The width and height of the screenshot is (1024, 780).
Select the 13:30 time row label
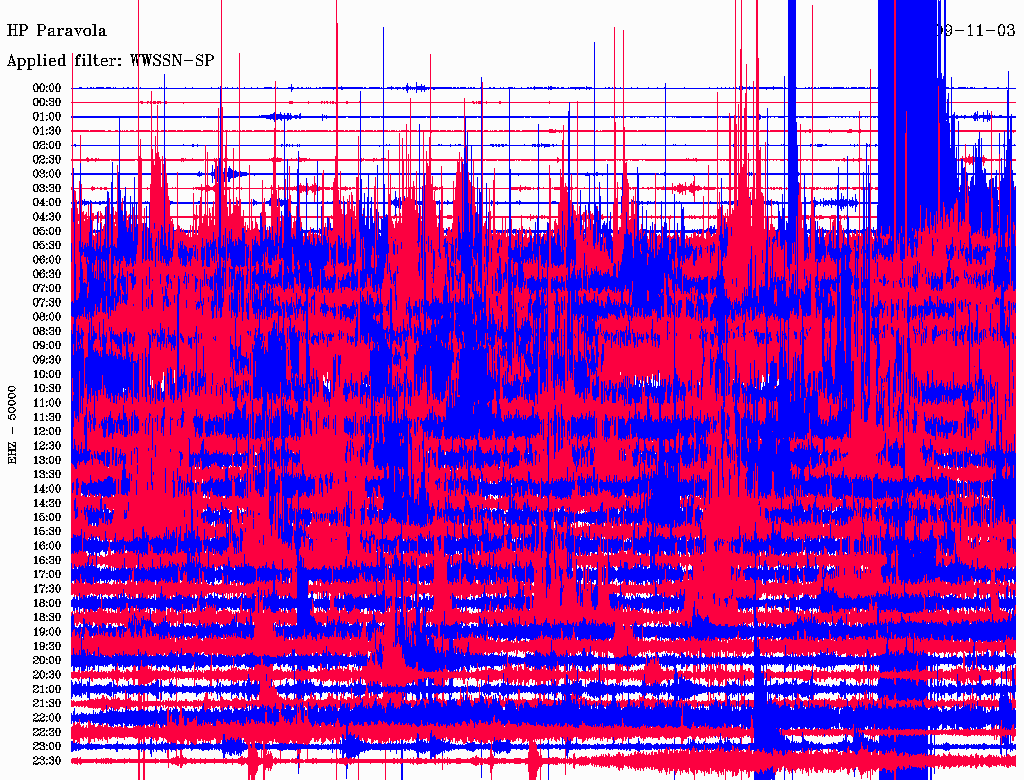pos(47,475)
